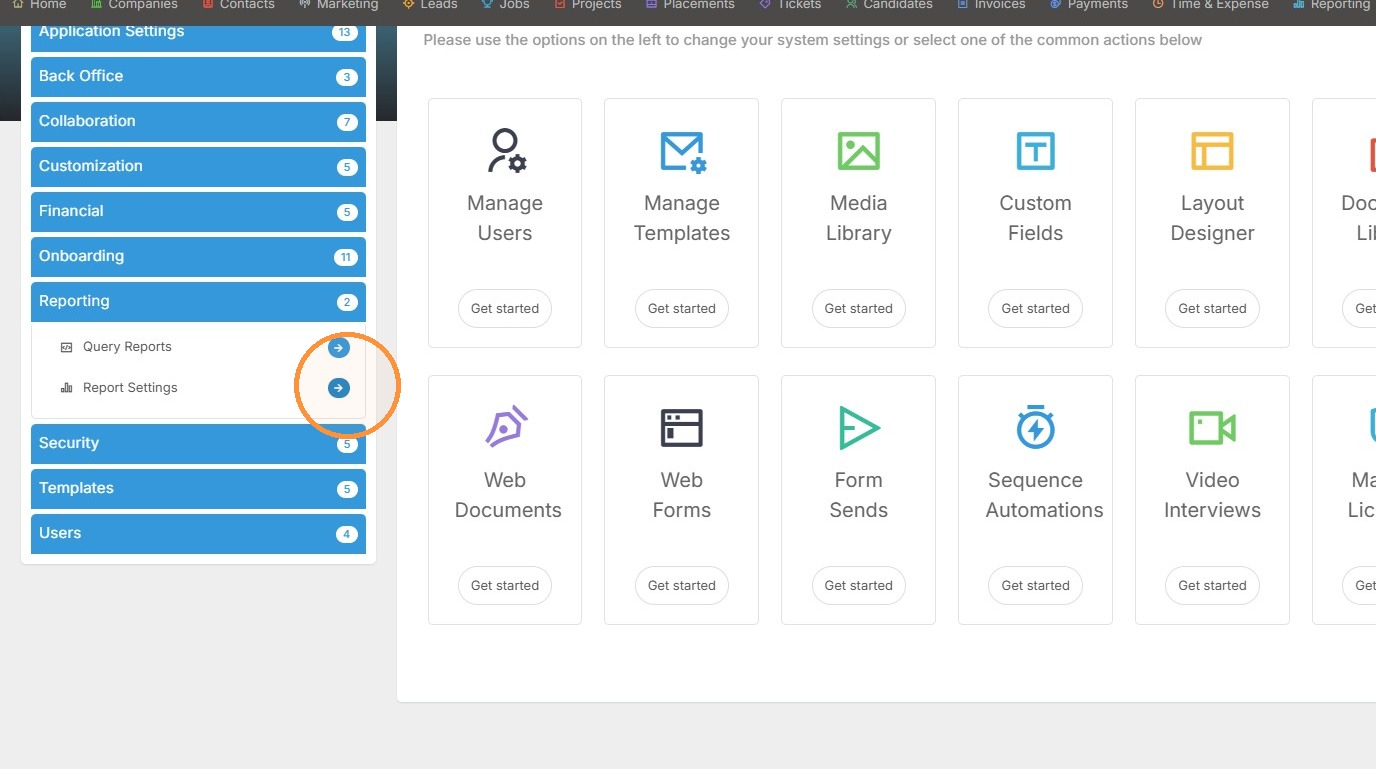Click the Manage Users person-gear icon
Screen dimensions: 1376x769
[x=506, y=151]
